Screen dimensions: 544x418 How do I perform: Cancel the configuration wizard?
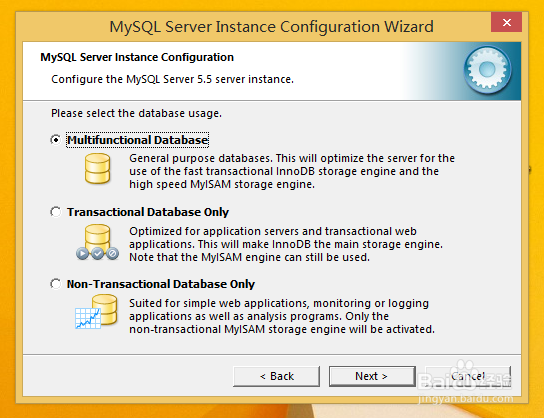tap(468, 376)
